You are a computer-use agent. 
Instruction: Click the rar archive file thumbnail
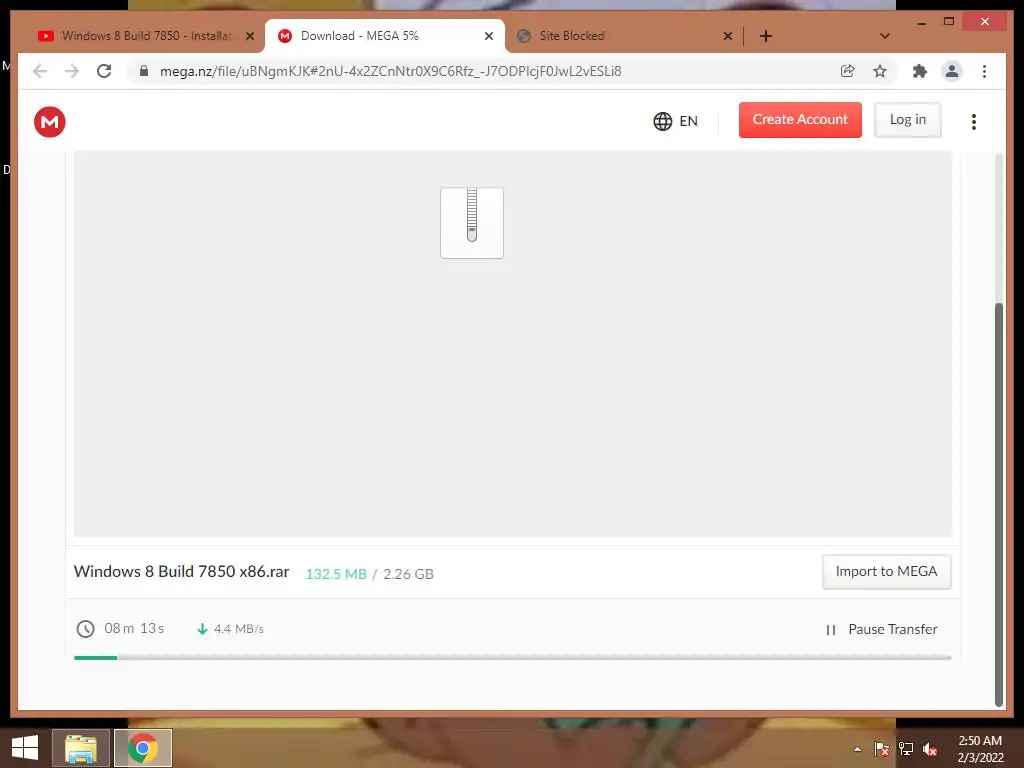coord(472,223)
